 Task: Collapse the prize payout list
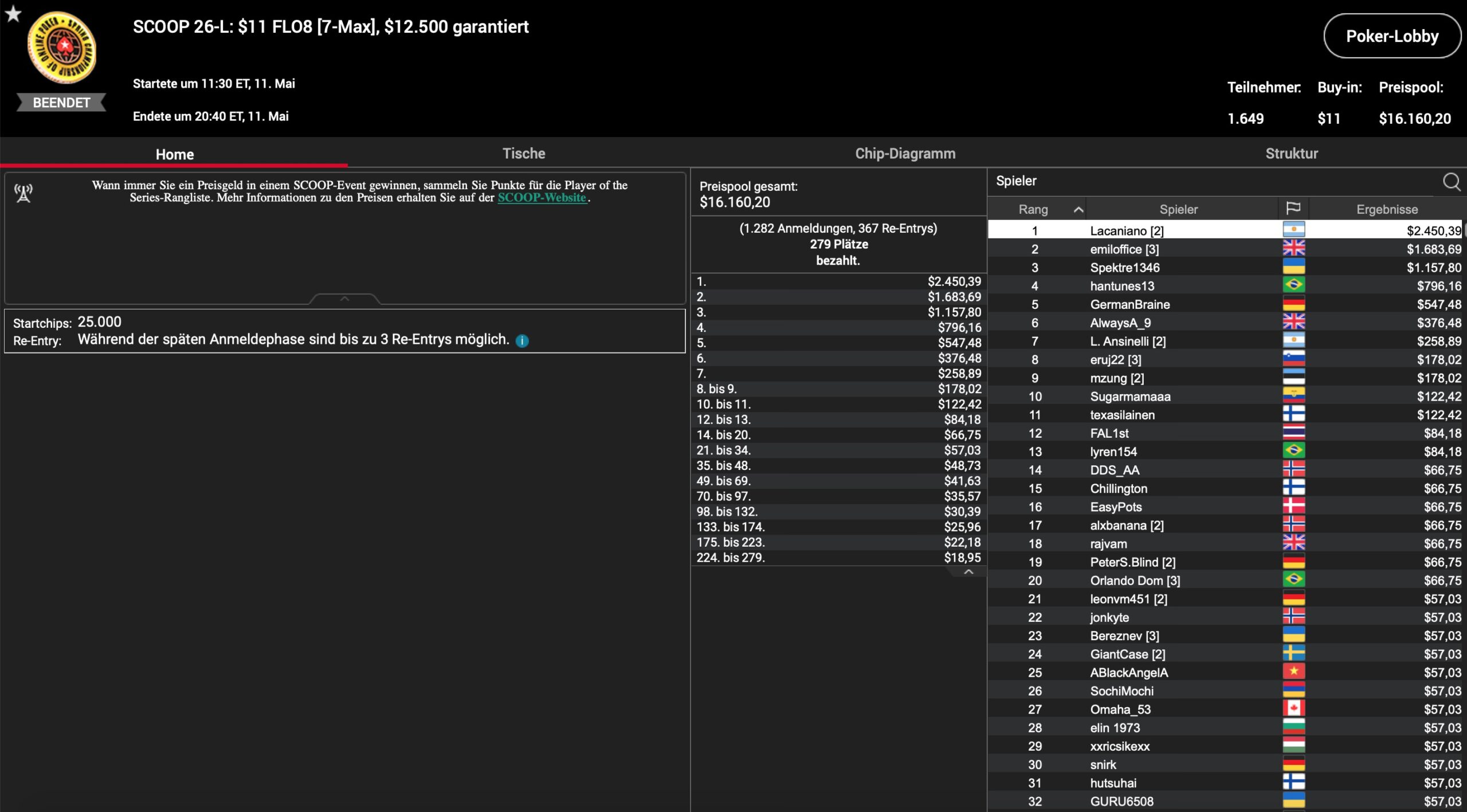coord(968,572)
